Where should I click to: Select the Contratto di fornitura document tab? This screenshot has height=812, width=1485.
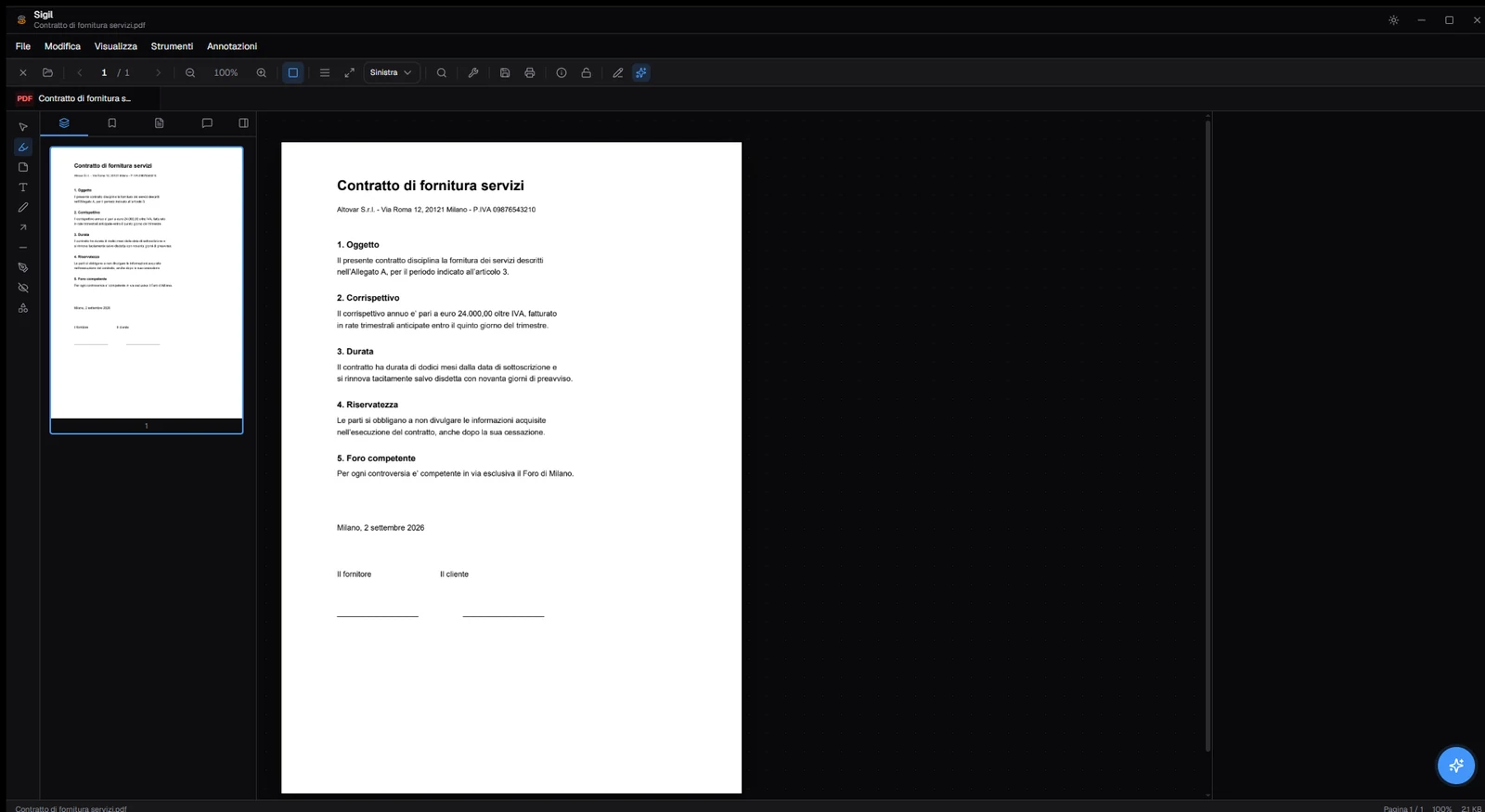tap(84, 98)
